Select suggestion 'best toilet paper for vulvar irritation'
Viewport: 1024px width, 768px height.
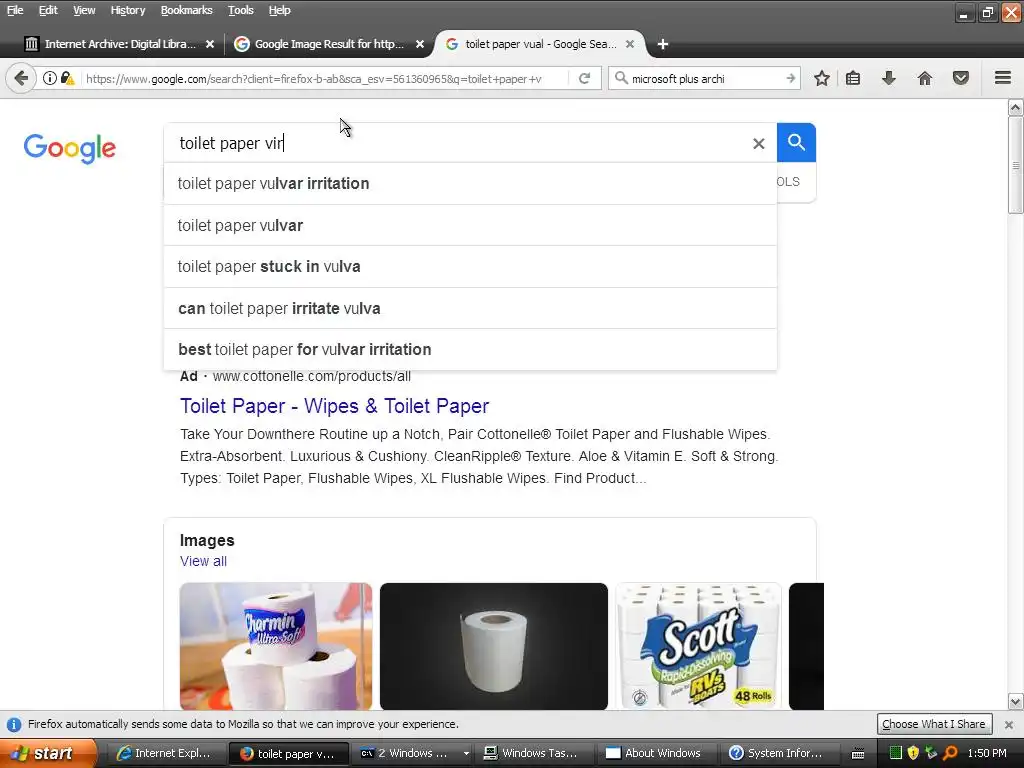(x=470, y=349)
